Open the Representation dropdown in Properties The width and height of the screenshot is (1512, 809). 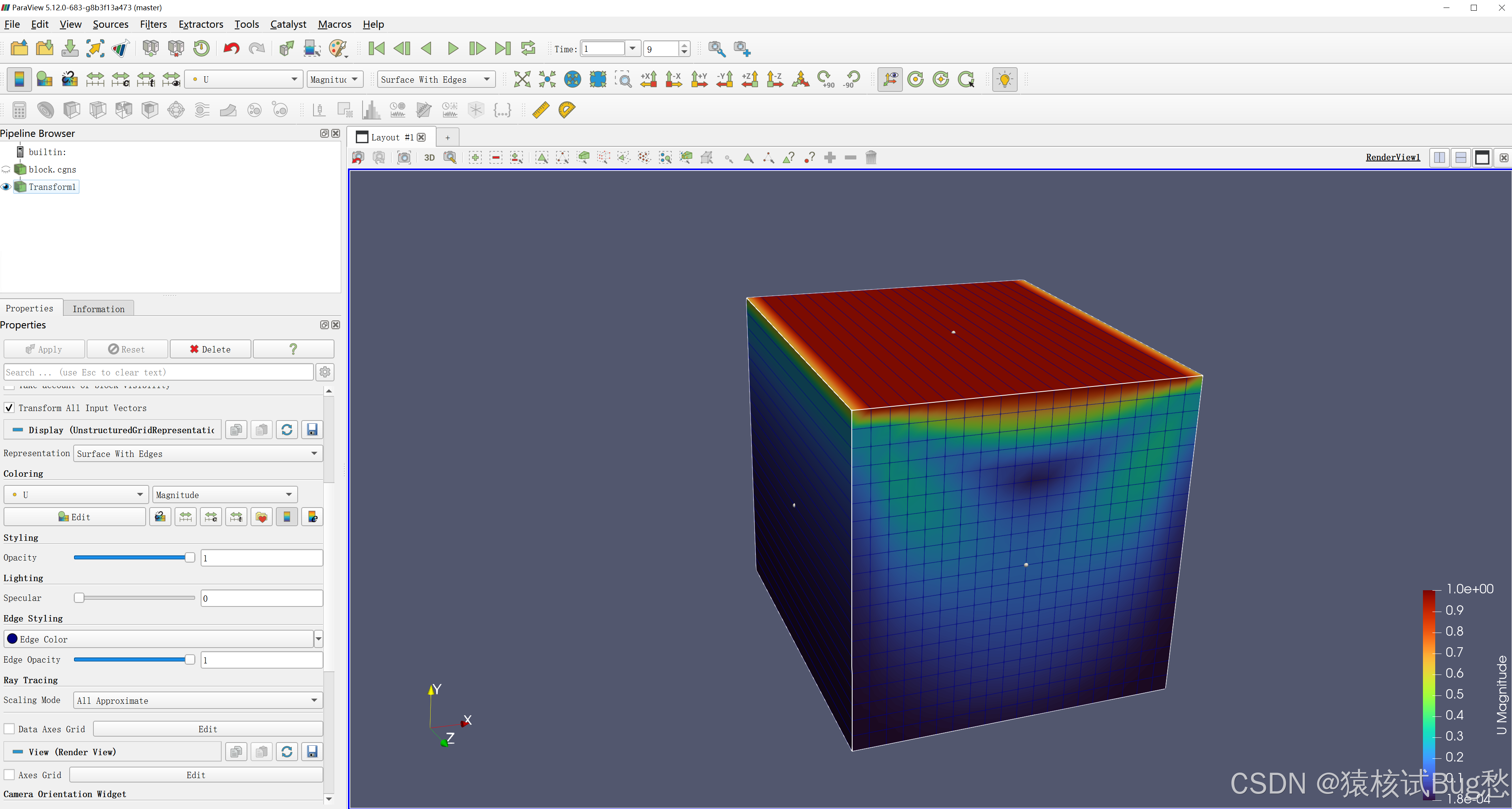click(198, 453)
